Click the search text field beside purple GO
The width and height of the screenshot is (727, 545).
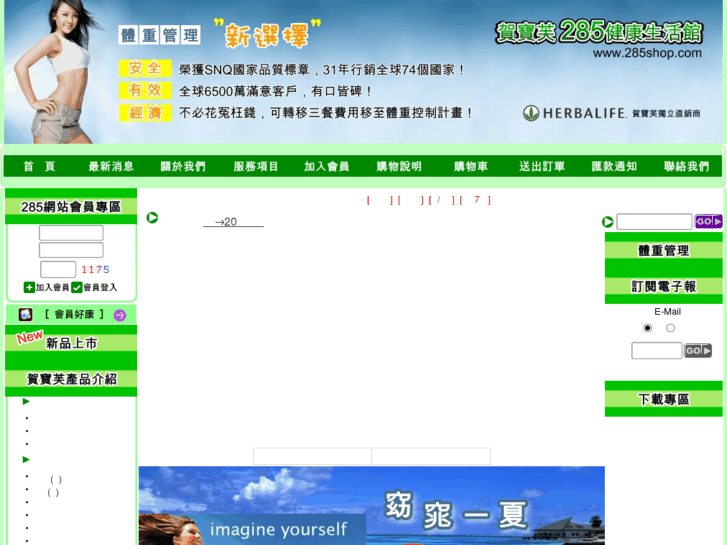click(x=654, y=222)
